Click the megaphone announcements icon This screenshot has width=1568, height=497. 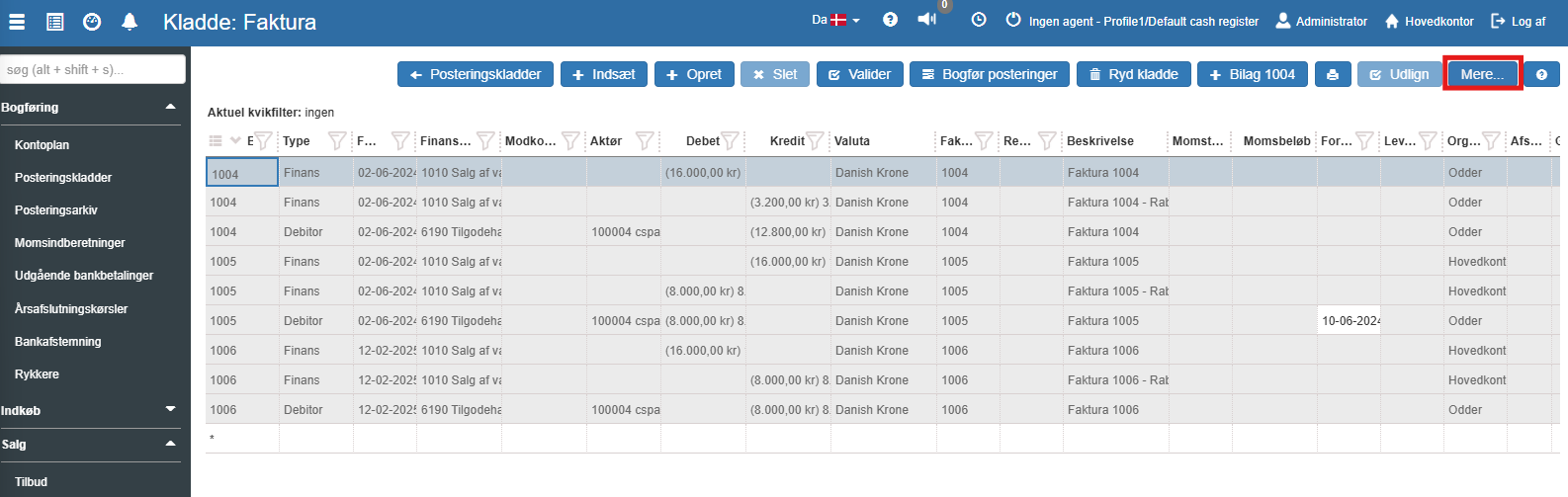(926, 20)
